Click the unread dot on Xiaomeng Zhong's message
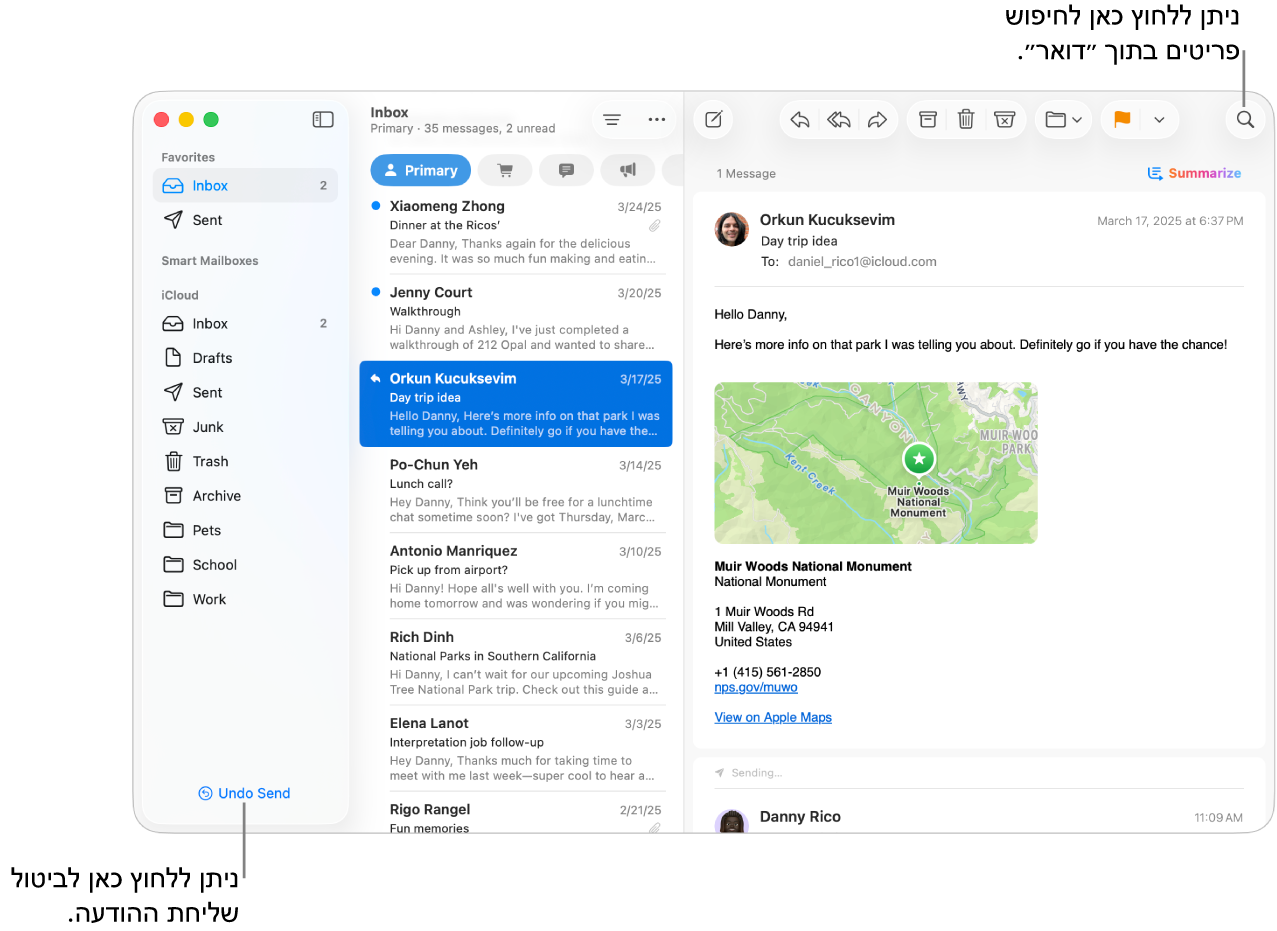 point(375,205)
